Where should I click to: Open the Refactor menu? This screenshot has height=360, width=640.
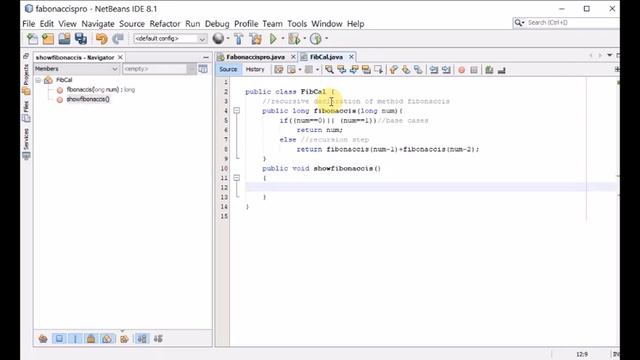point(165,24)
